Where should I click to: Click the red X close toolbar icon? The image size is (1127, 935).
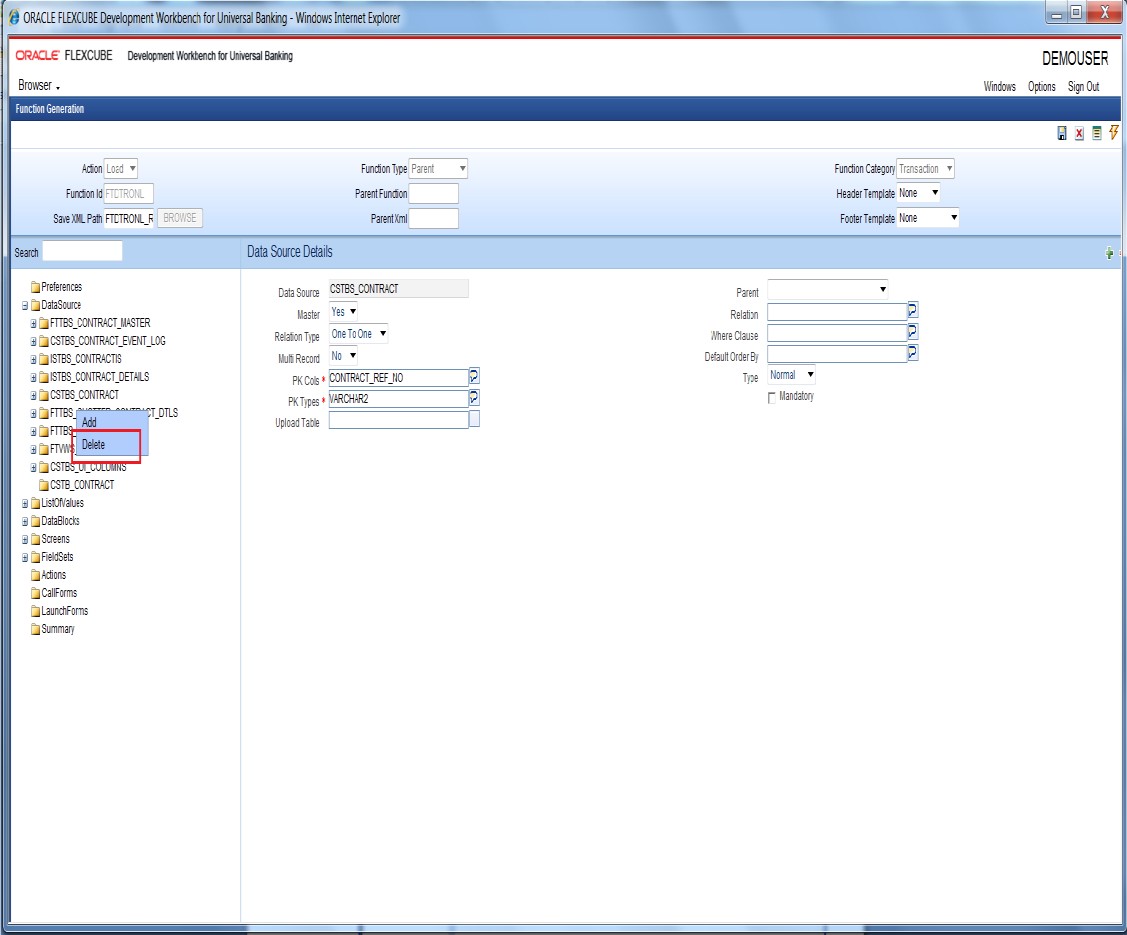1080,134
